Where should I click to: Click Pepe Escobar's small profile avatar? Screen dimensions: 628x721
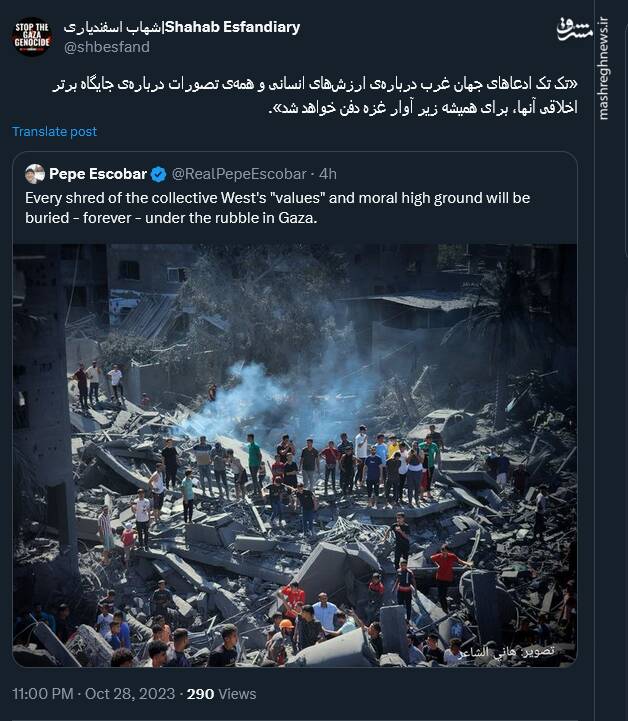(x=35, y=174)
